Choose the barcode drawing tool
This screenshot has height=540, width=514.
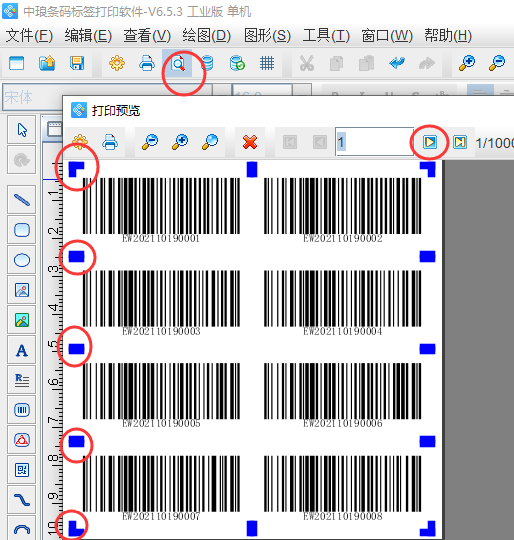click(22, 410)
